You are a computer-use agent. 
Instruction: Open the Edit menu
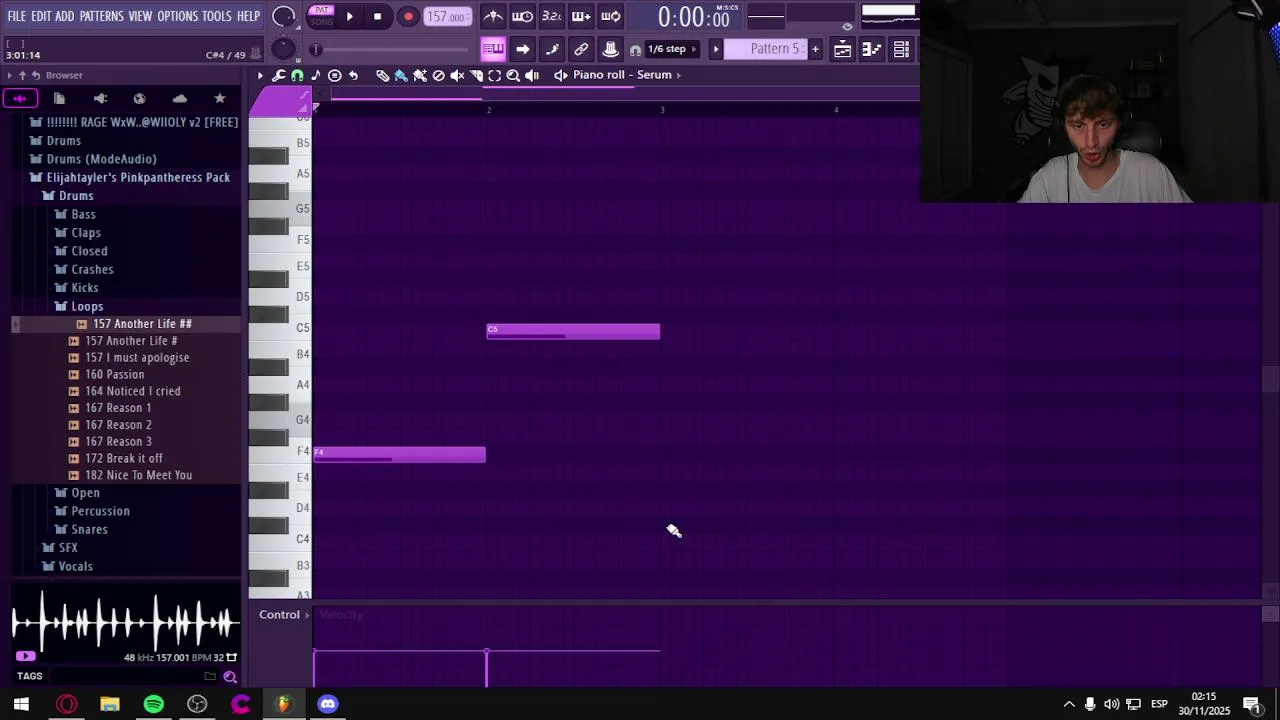click(x=41, y=16)
